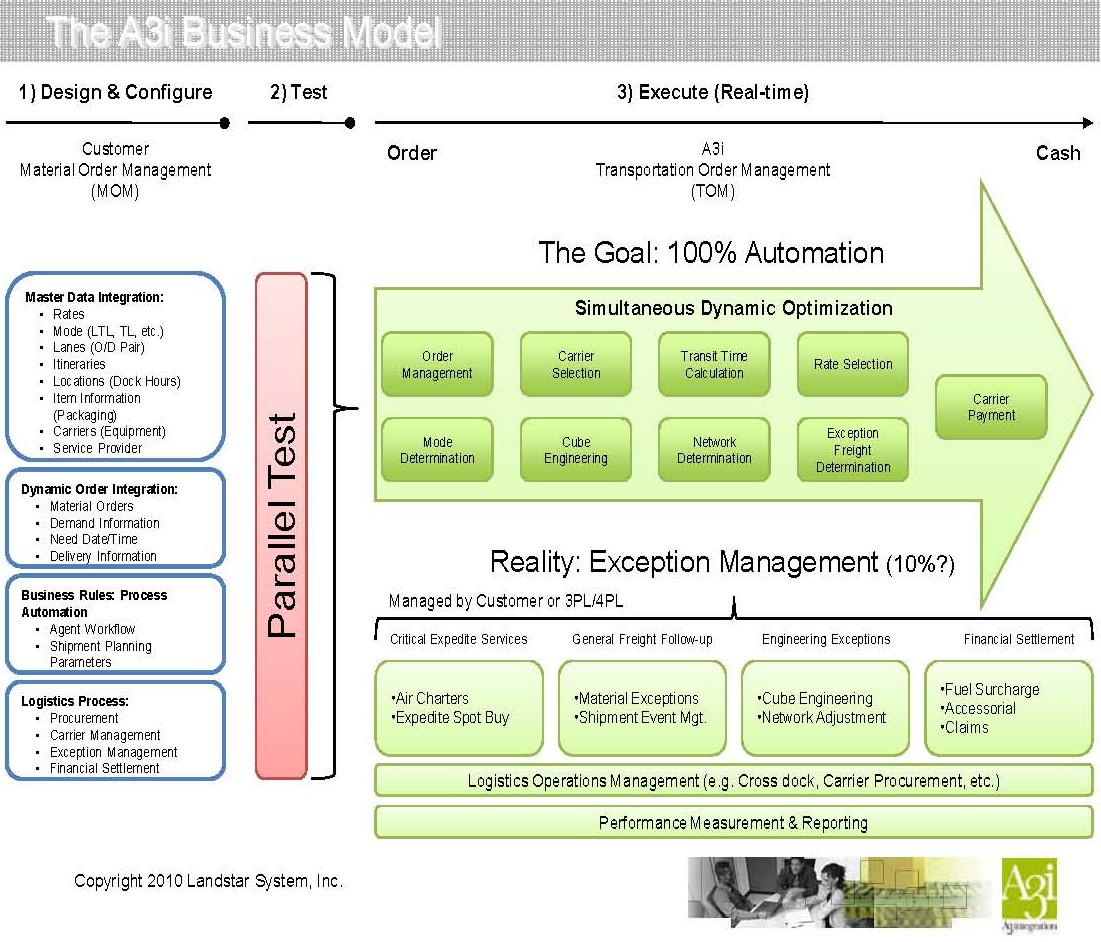1101x942 pixels.
Task: Select the "Expedite Spot Buy" bullet
Action: [450, 717]
